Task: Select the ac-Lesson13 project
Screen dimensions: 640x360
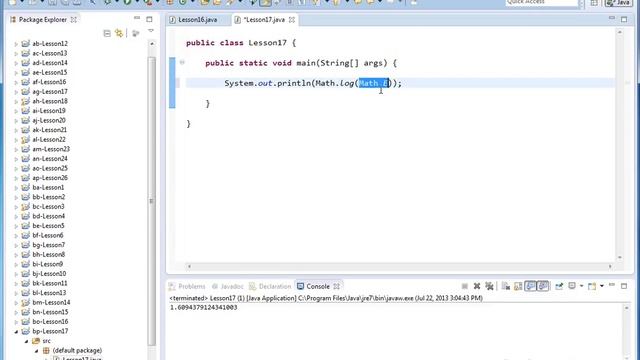Action: 50,53
